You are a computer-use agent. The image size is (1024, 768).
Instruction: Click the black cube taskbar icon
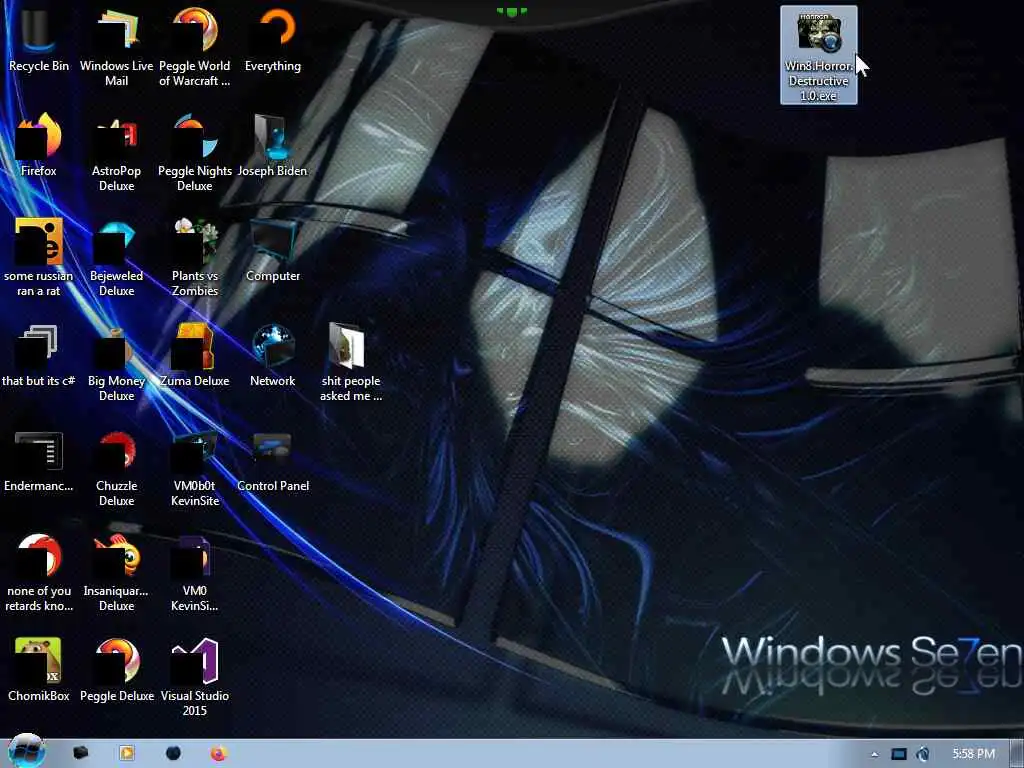click(x=80, y=753)
